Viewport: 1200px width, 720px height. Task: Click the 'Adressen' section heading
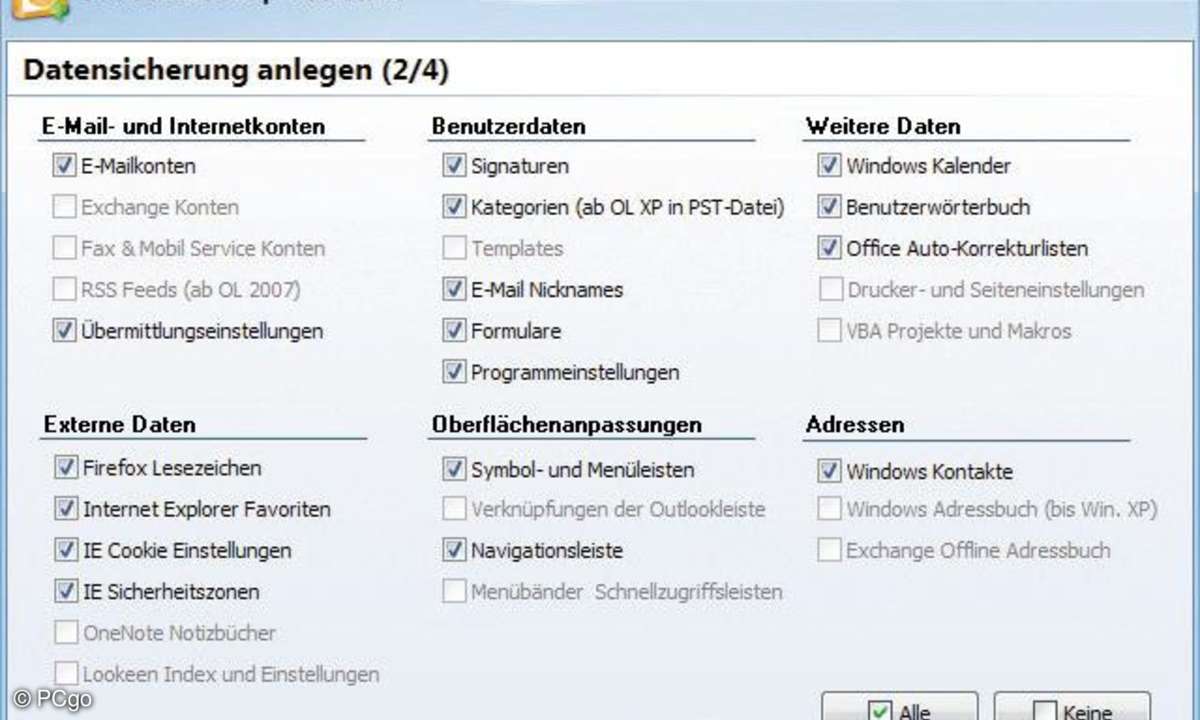(855, 424)
